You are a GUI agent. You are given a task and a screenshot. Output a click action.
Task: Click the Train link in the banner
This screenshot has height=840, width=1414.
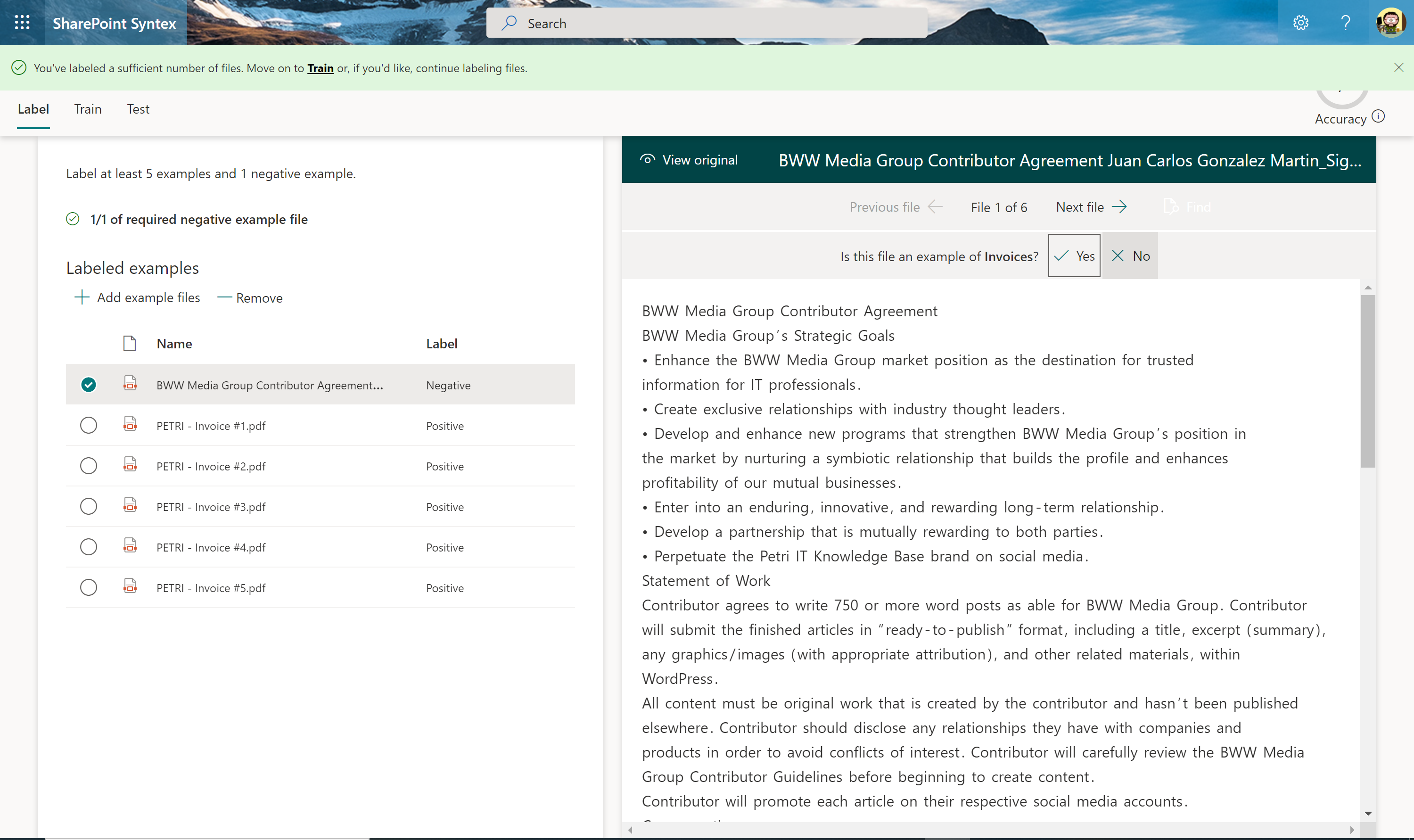[x=320, y=68]
